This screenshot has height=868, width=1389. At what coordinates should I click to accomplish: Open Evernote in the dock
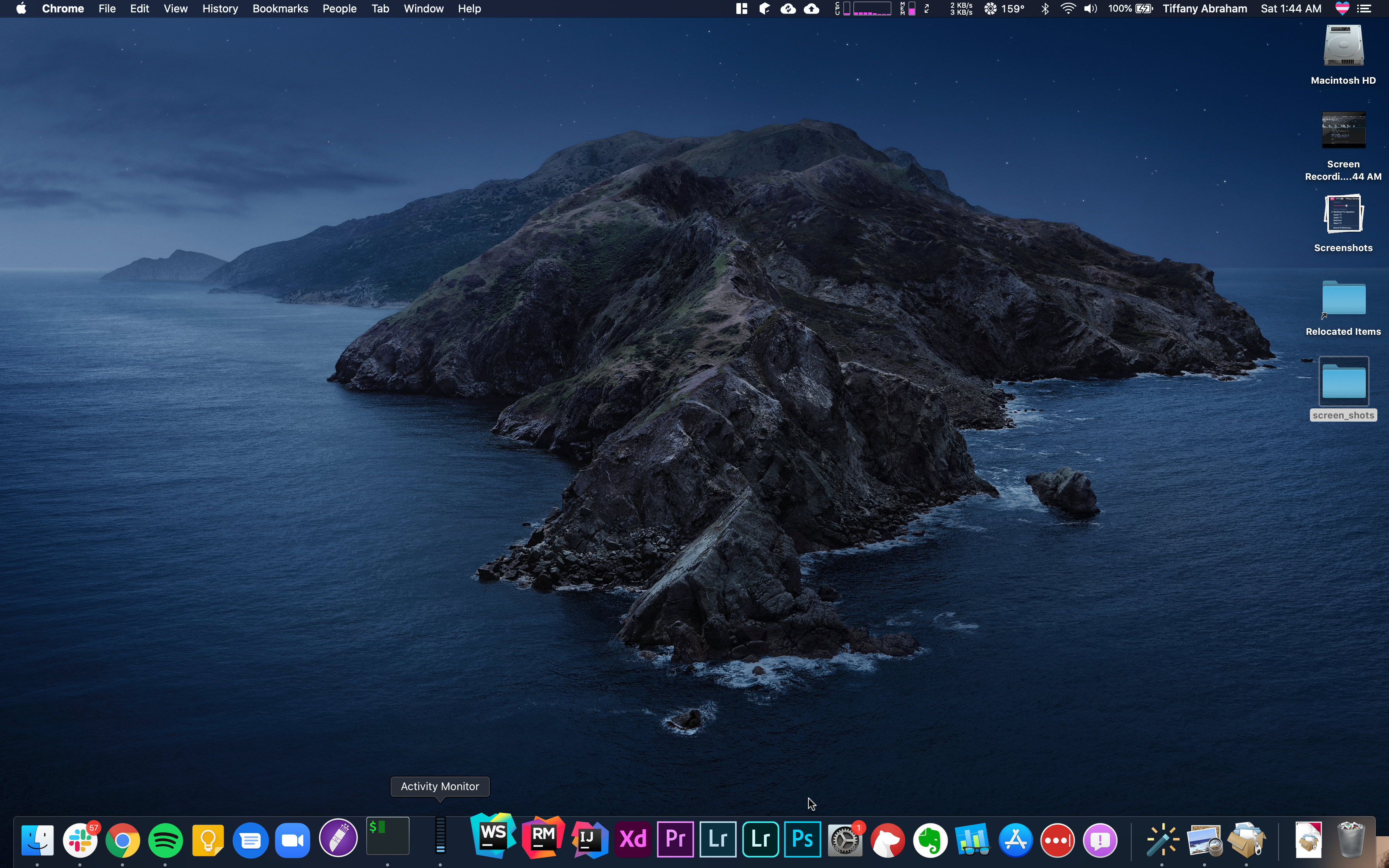[x=930, y=840]
